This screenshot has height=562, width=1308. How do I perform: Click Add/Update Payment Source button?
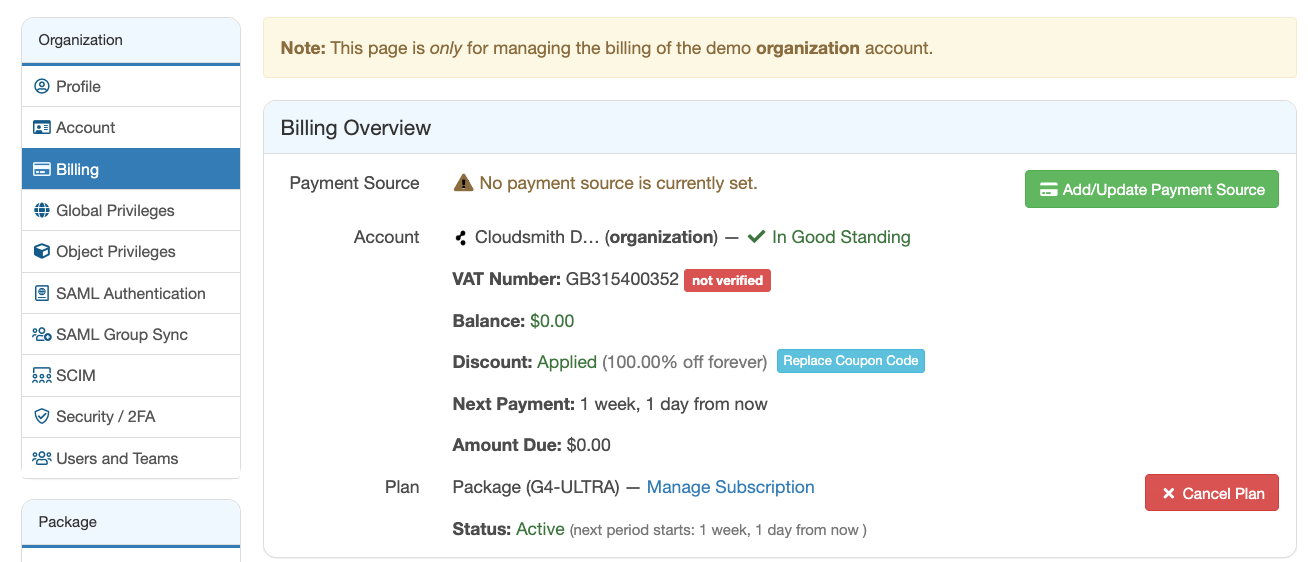[x=1151, y=189]
